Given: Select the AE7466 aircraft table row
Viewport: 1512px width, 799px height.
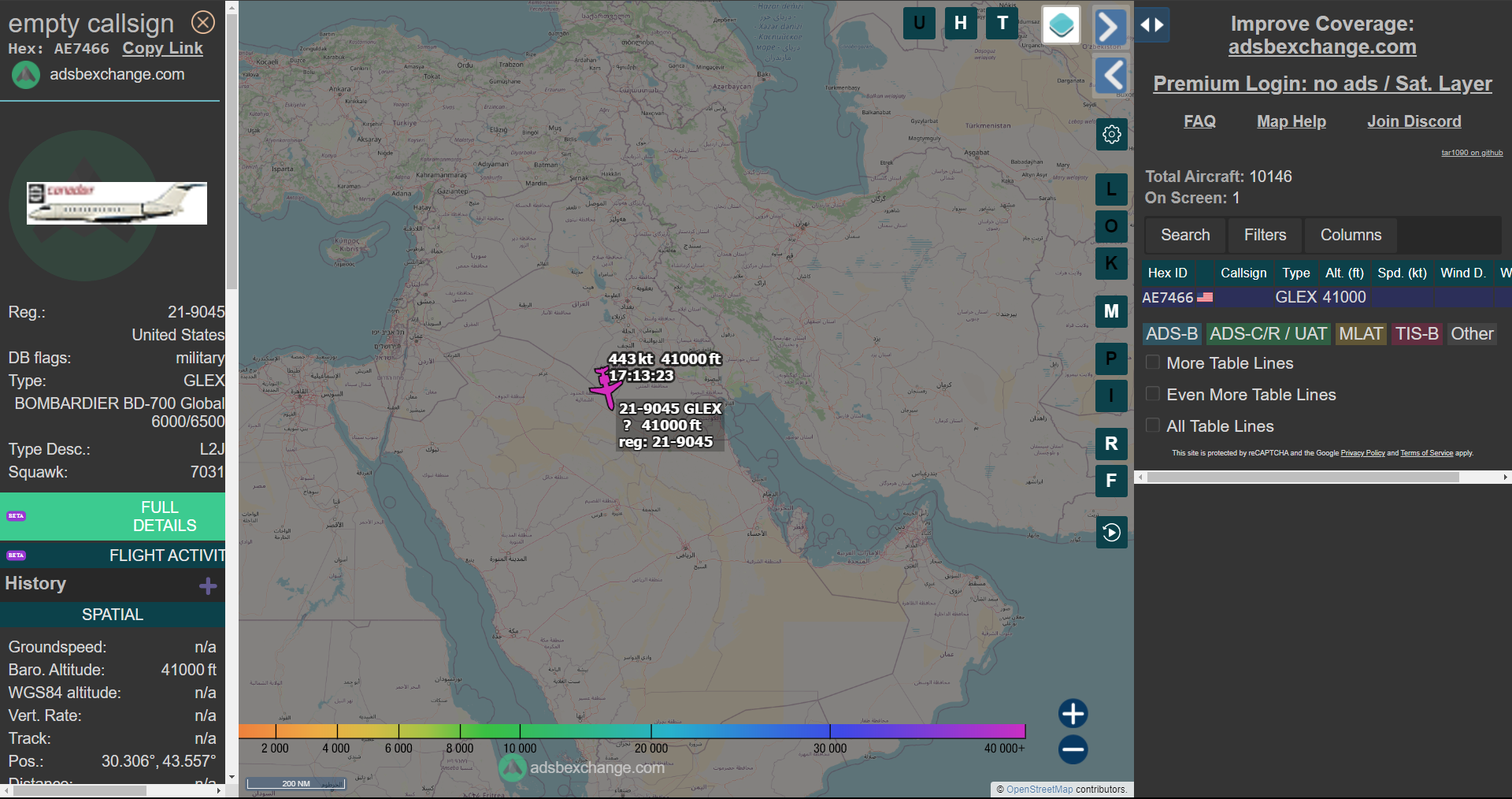Looking at the screenshot, I should coord(1326,297).
